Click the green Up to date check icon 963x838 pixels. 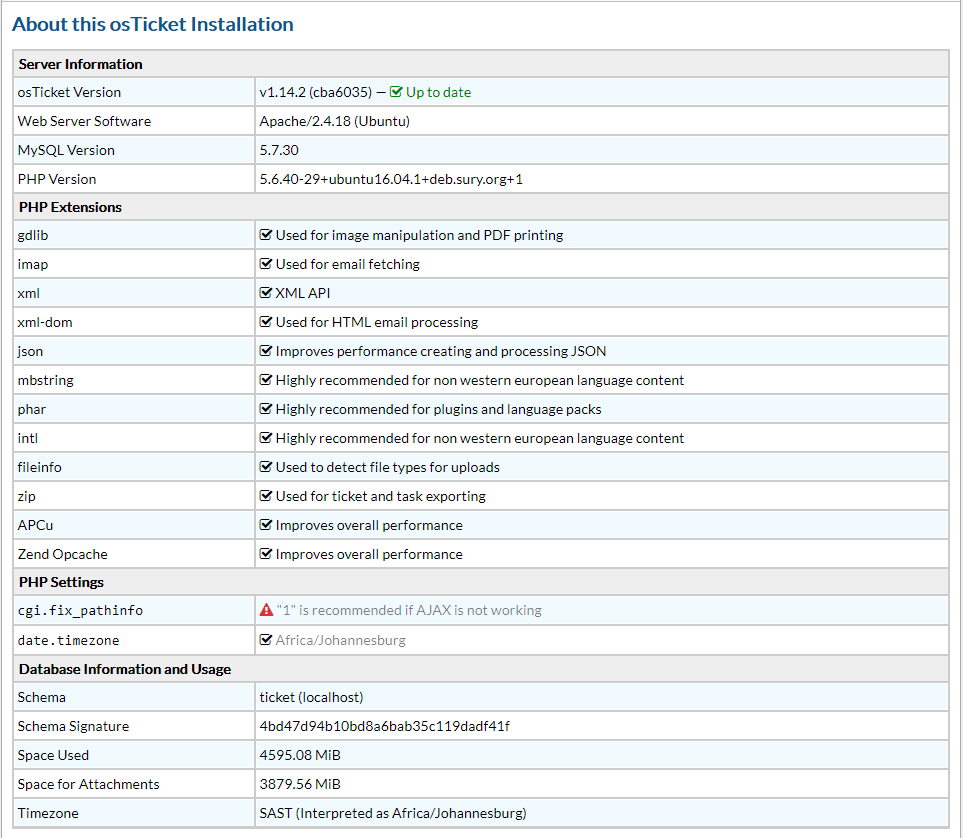pyautogui.click(x=396, y=92)
